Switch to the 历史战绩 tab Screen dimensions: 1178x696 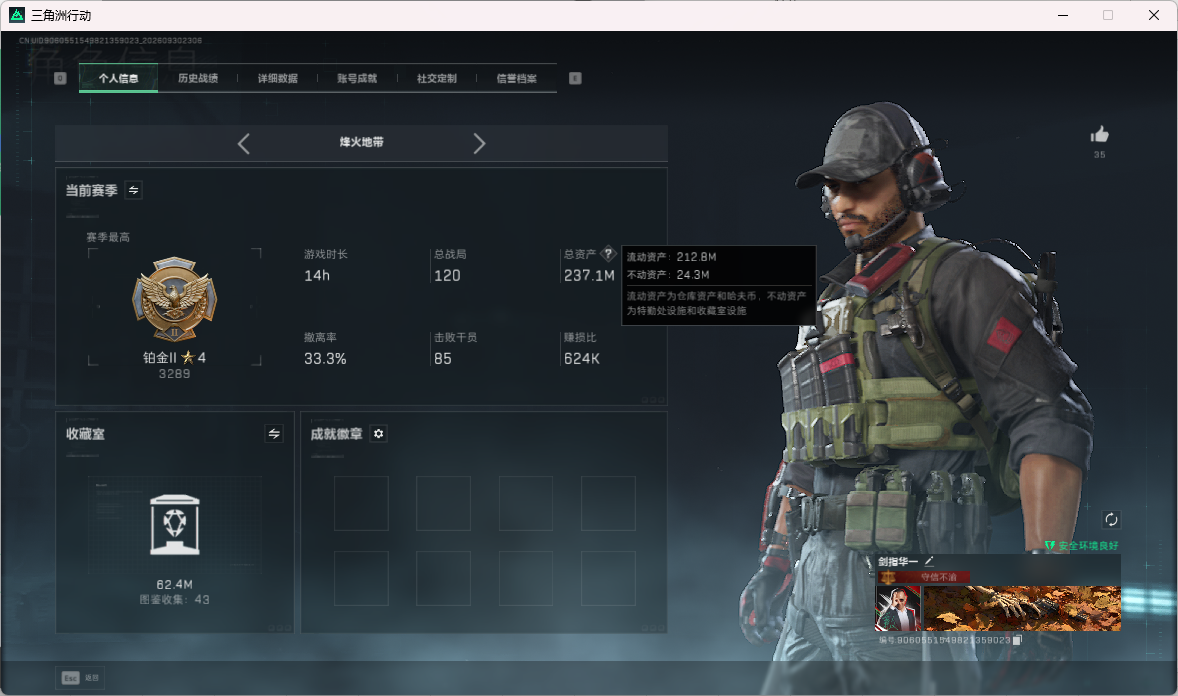198,78
